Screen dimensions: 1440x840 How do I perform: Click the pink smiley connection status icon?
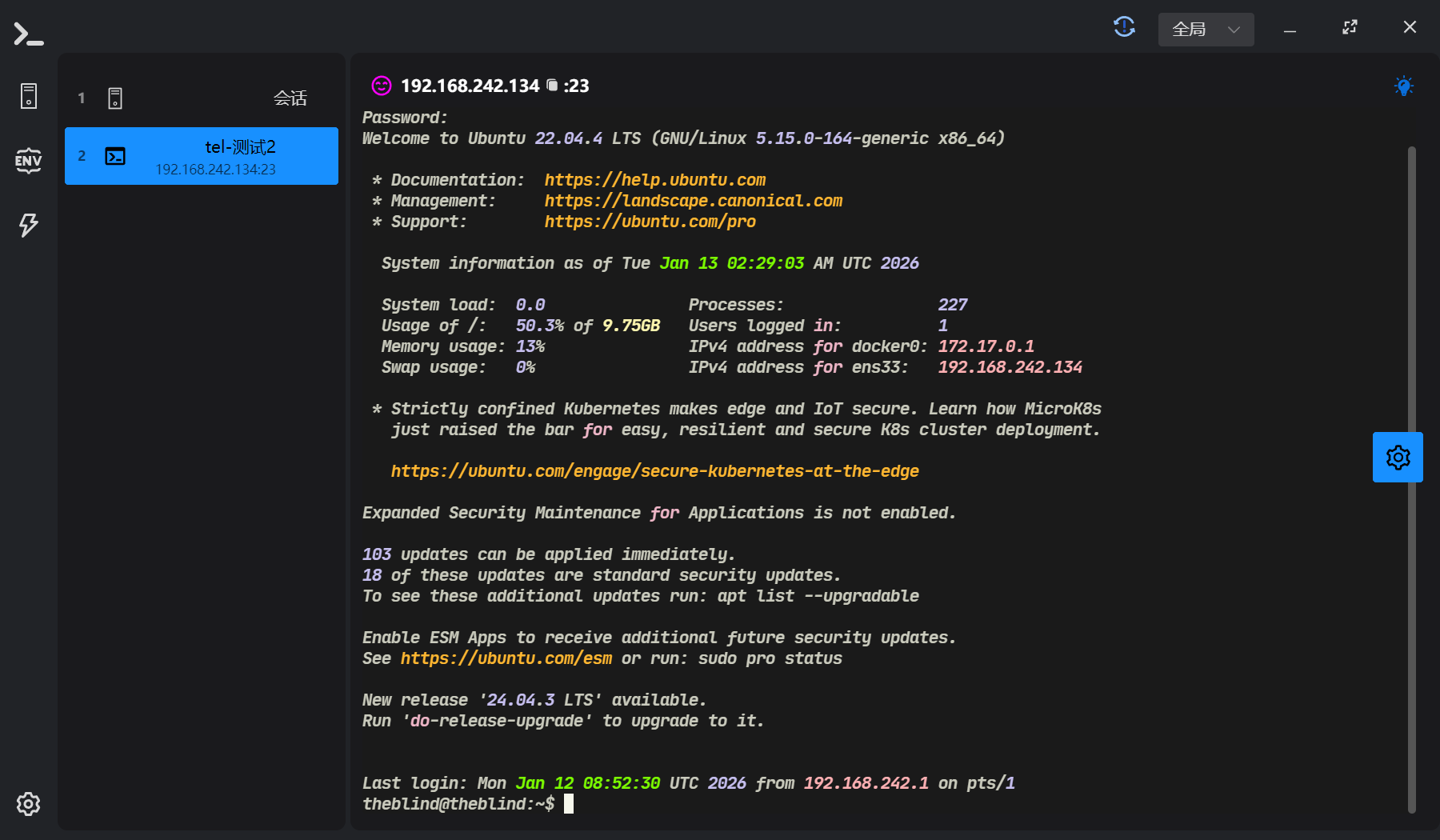[382, 86]
